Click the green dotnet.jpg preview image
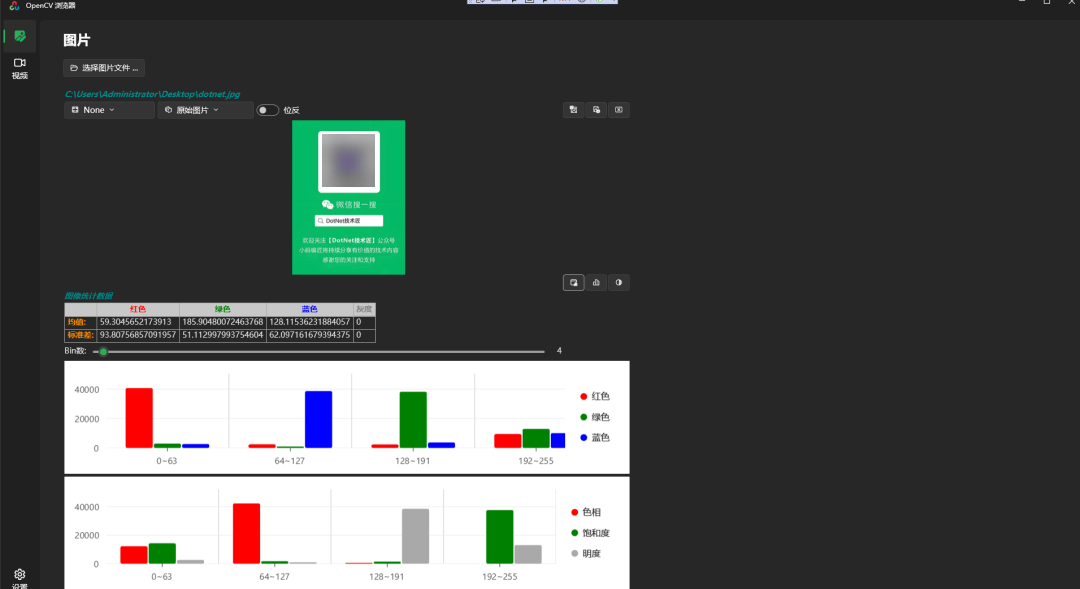Viewport: 1080px width, 589px height. tap(349, 198)
